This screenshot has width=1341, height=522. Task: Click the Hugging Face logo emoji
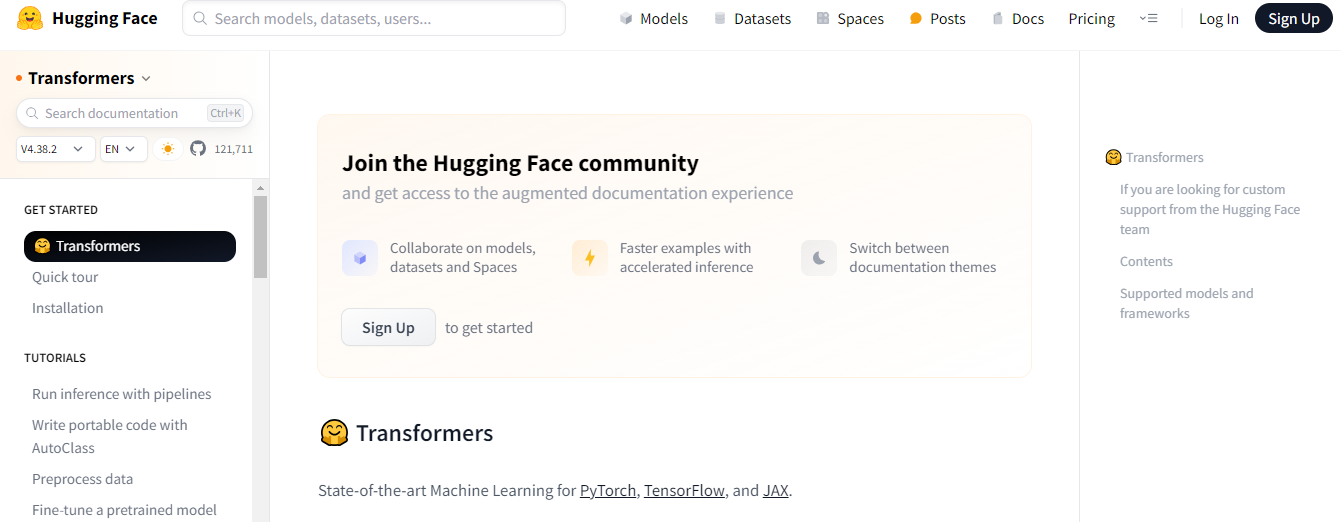tap(30, 18)
